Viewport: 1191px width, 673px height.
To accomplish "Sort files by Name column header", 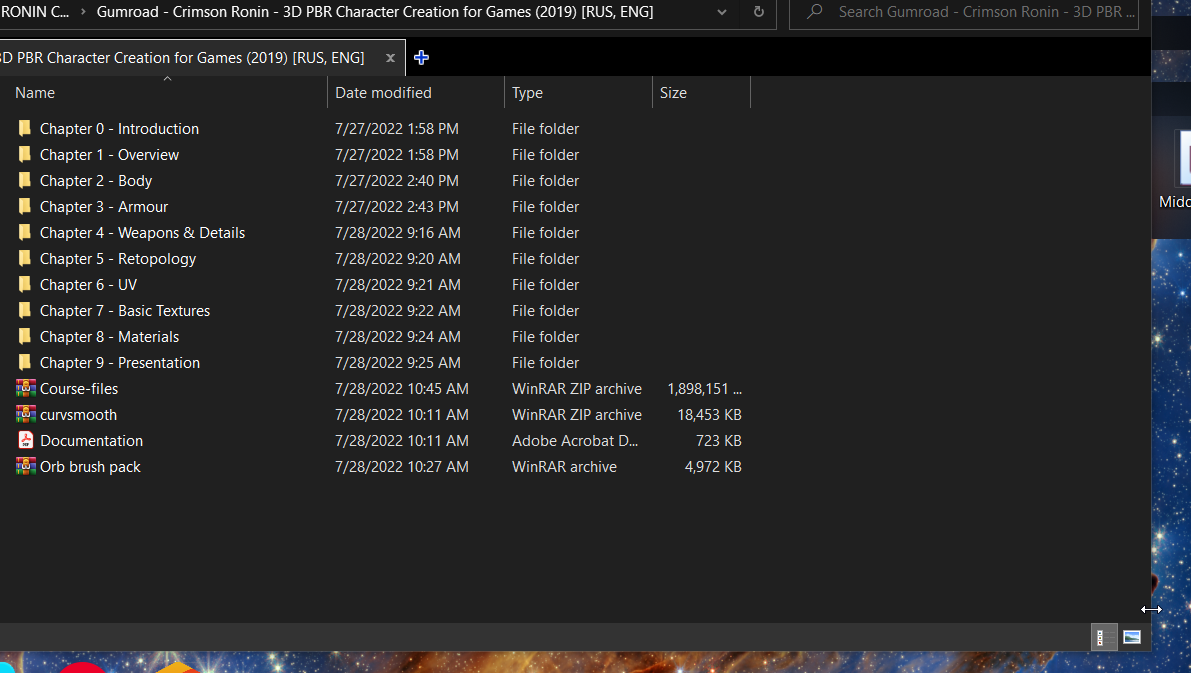I will pyautogui.click(x=35, y=93).
